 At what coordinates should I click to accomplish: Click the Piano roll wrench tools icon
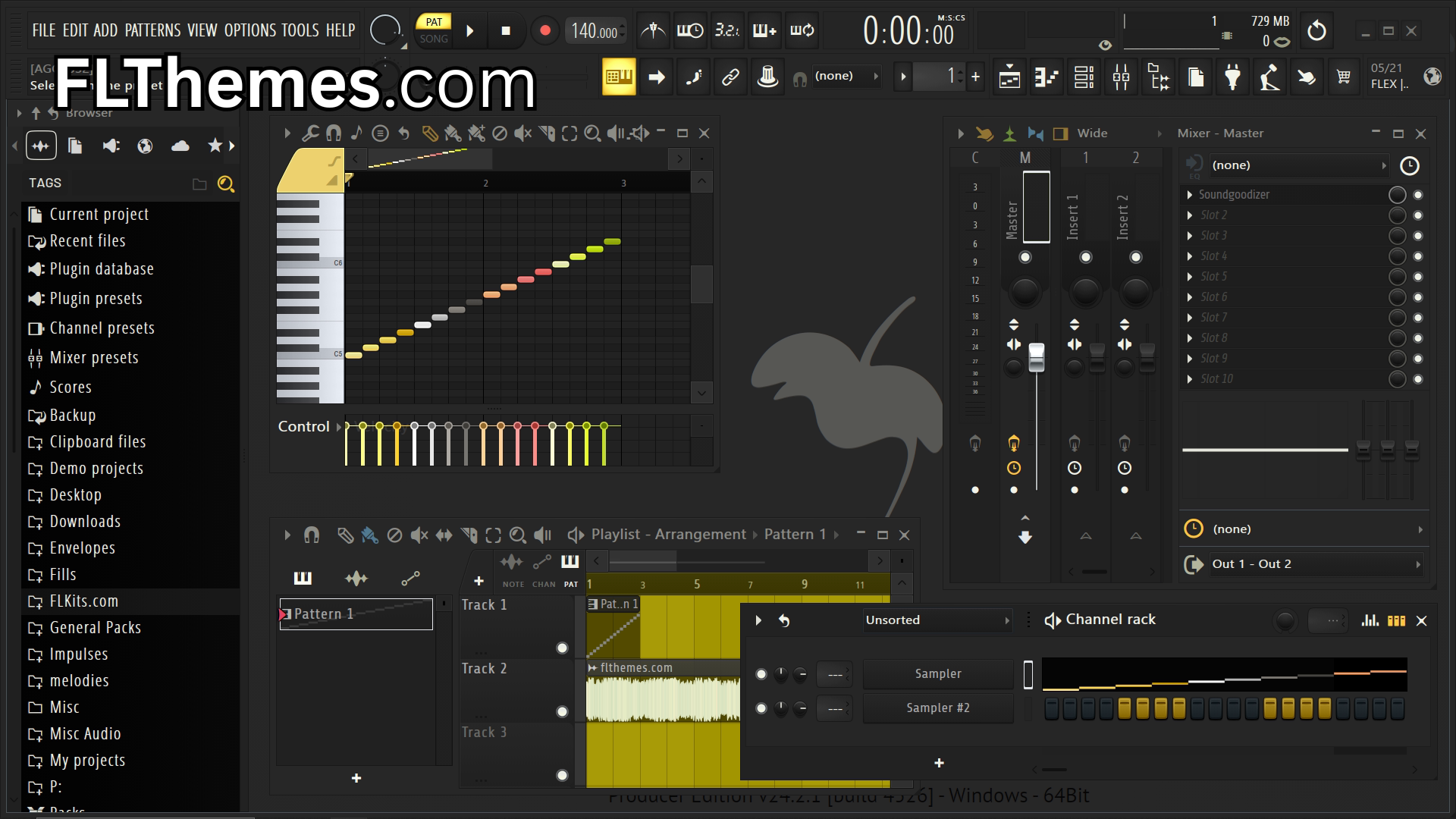click(x=310, y=133)
